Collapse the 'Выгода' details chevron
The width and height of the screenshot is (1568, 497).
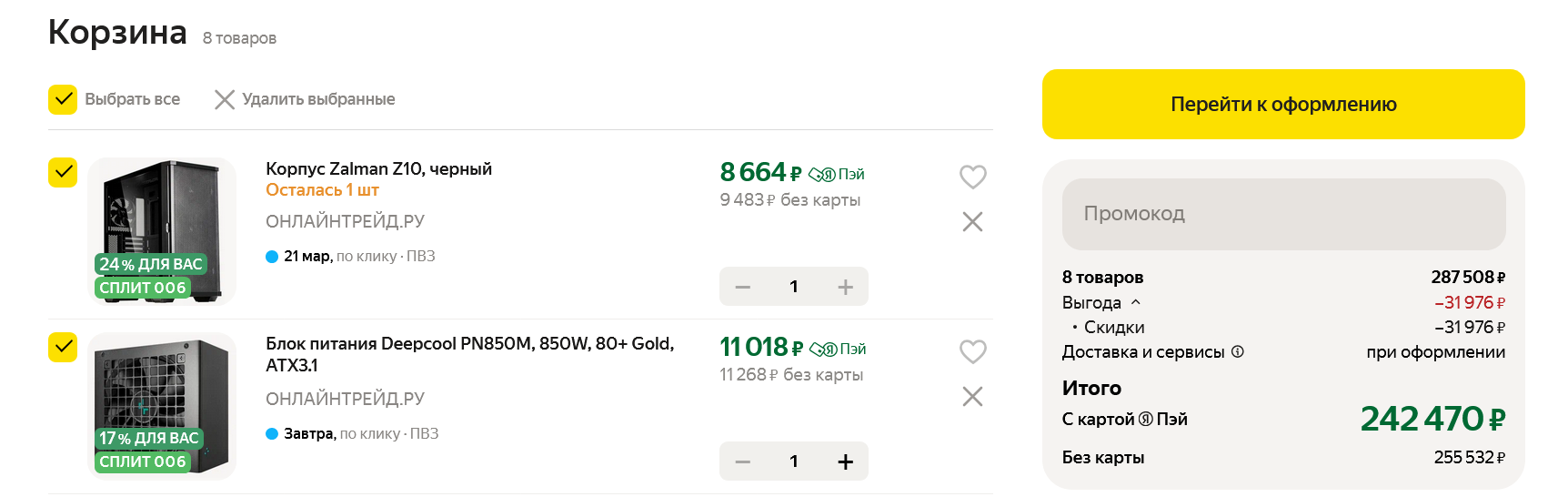coord(1135,302)
